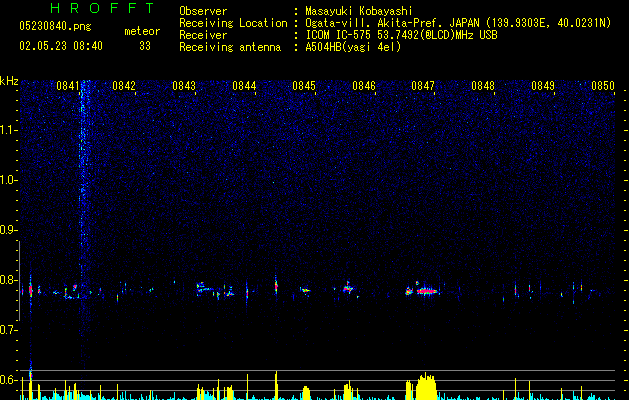Click the Observer label
Image resolution: width=629 pixels, height=400 pixels.
pos(203,11)
